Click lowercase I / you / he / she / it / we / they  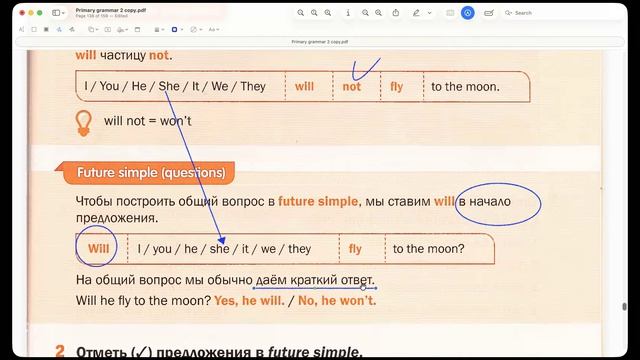[x=224, y=249]
